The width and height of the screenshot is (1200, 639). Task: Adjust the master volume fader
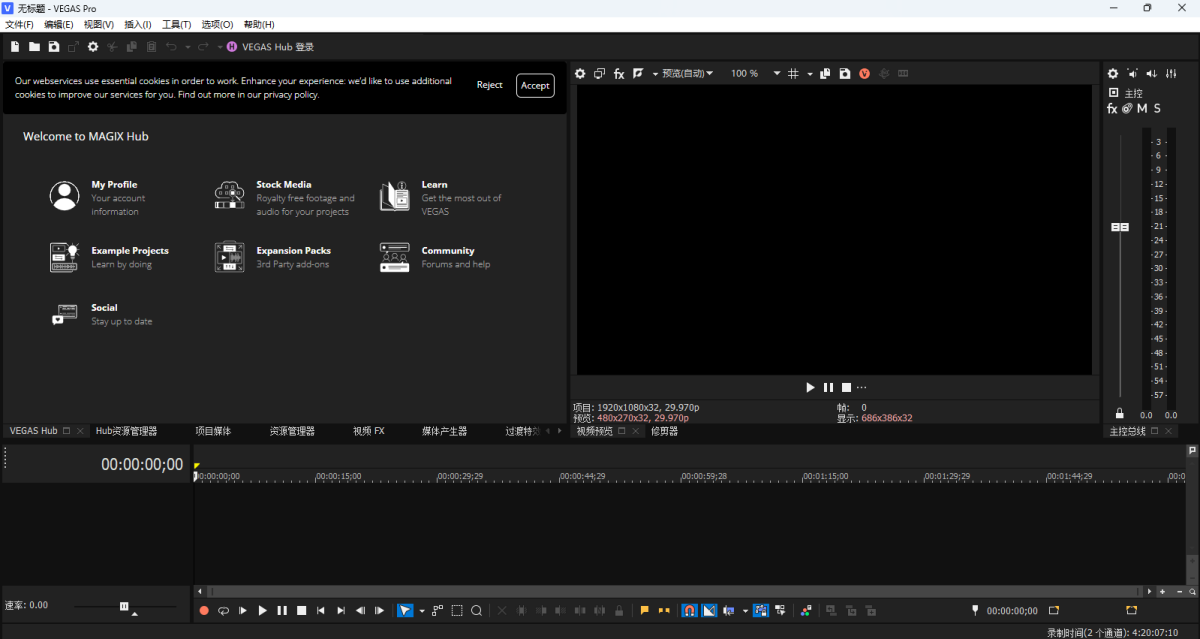tap(1120, 227)
